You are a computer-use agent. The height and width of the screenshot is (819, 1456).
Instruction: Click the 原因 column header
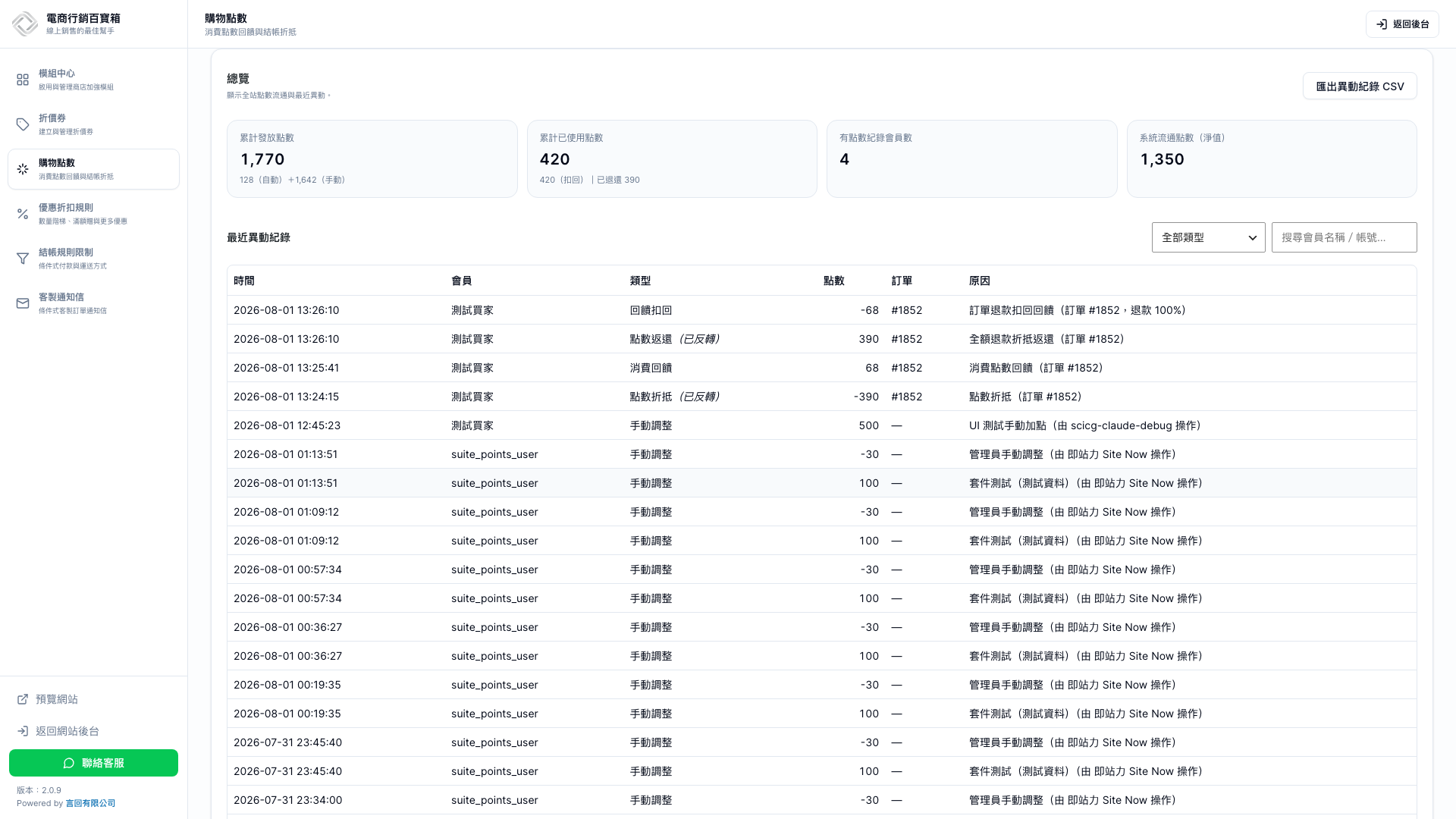click(980, 281)
